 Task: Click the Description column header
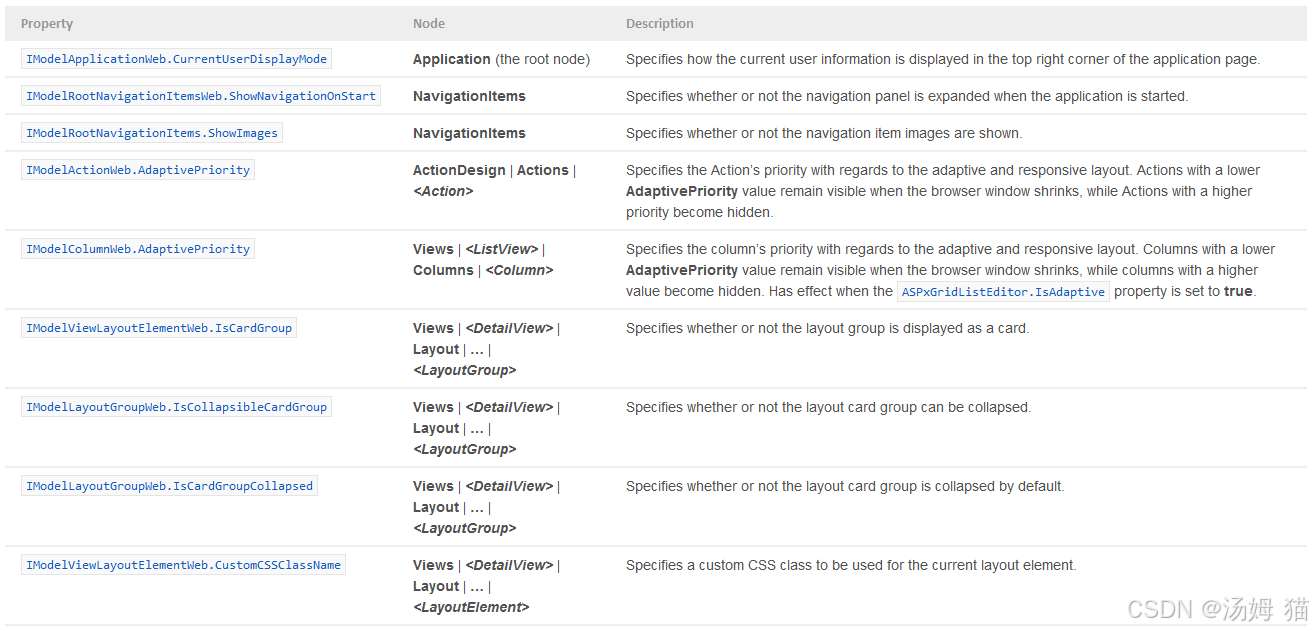[660, 23]
